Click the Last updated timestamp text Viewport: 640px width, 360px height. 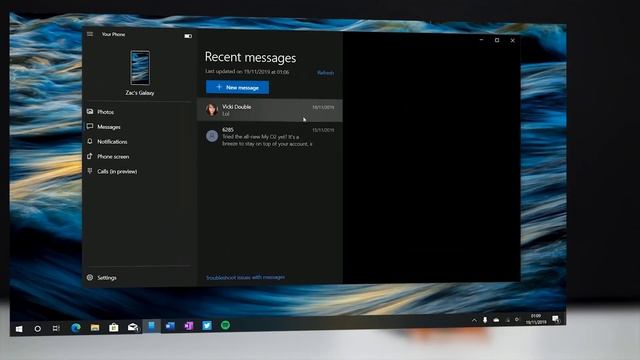coord(247,71)
